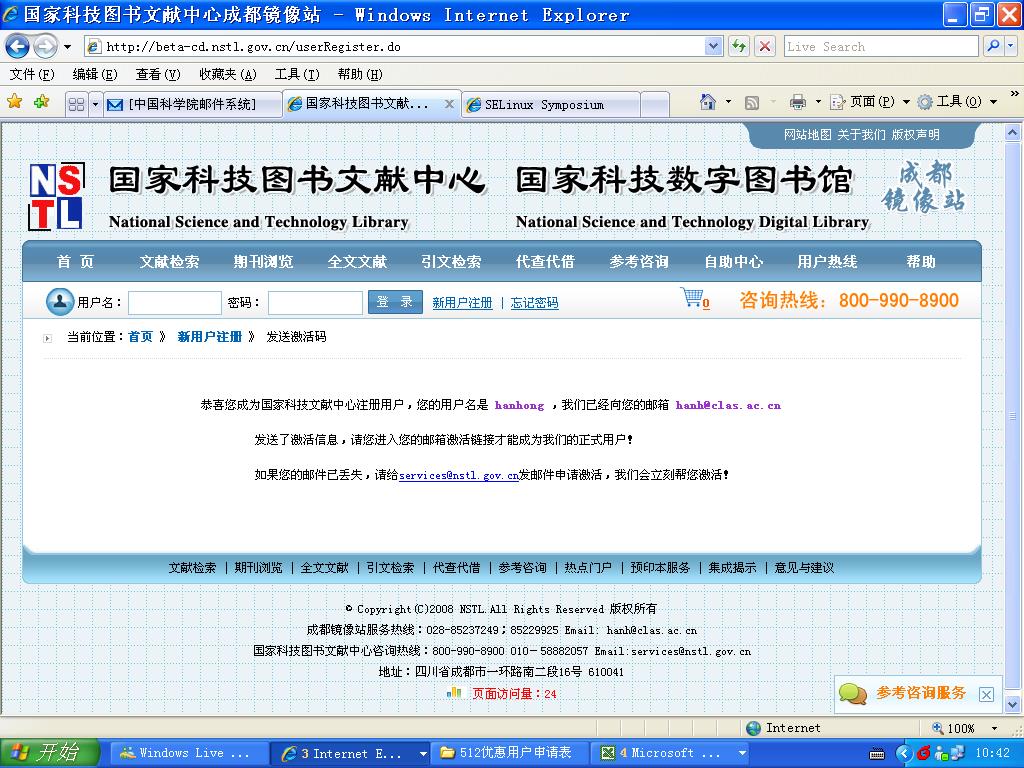Expand the address bar history dropdown

coord(714,46)
